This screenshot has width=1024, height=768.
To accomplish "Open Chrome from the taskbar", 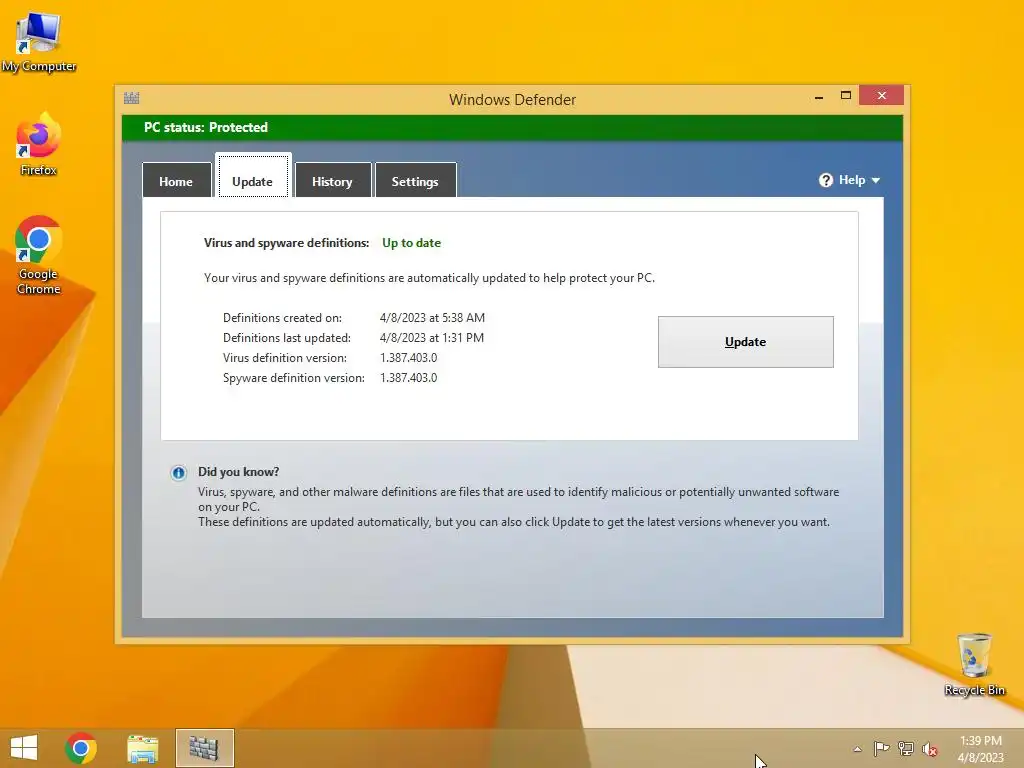I will (81, 748).
